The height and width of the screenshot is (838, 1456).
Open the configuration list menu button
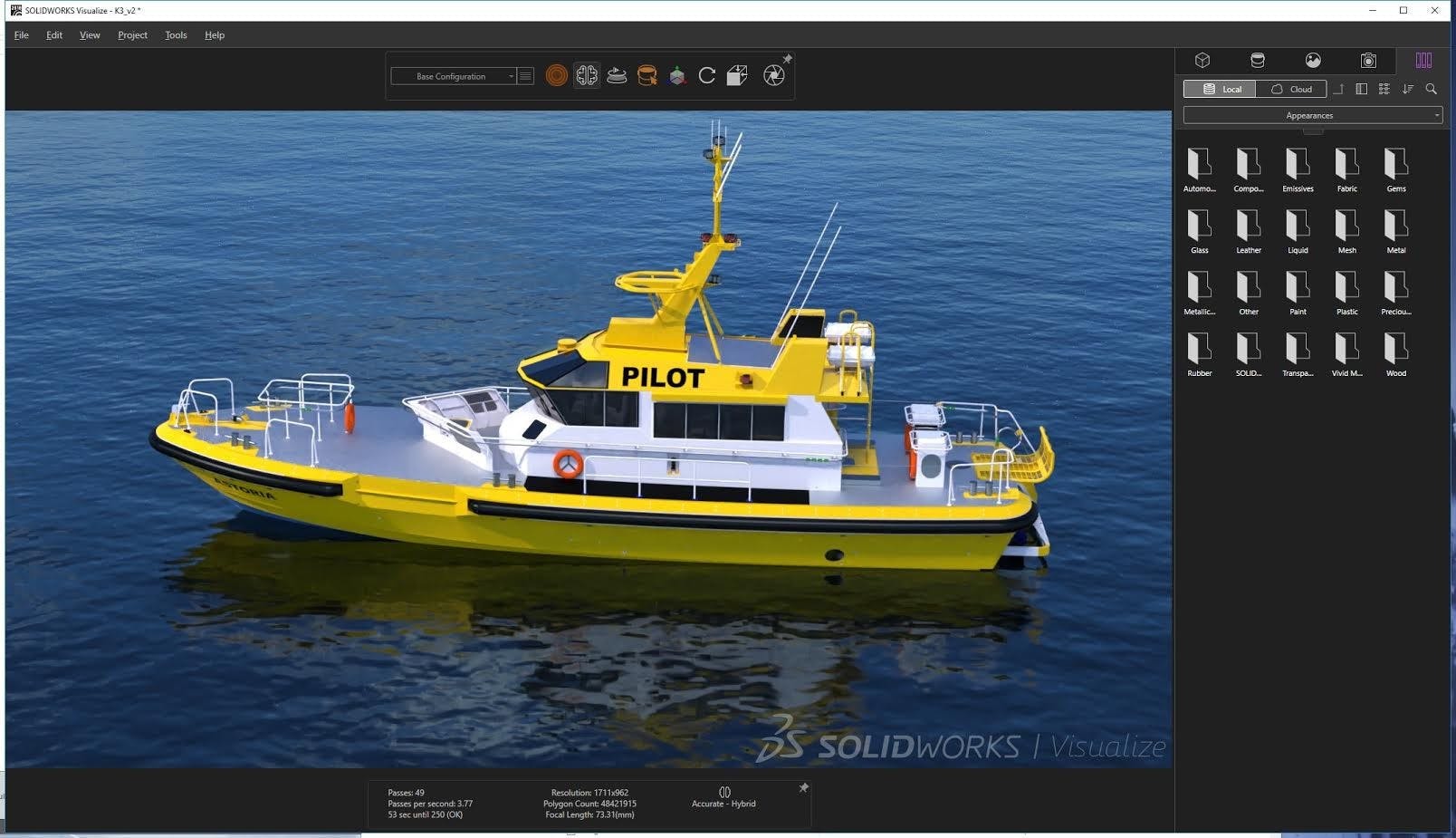pyautogui.click(x=525, y=76)
